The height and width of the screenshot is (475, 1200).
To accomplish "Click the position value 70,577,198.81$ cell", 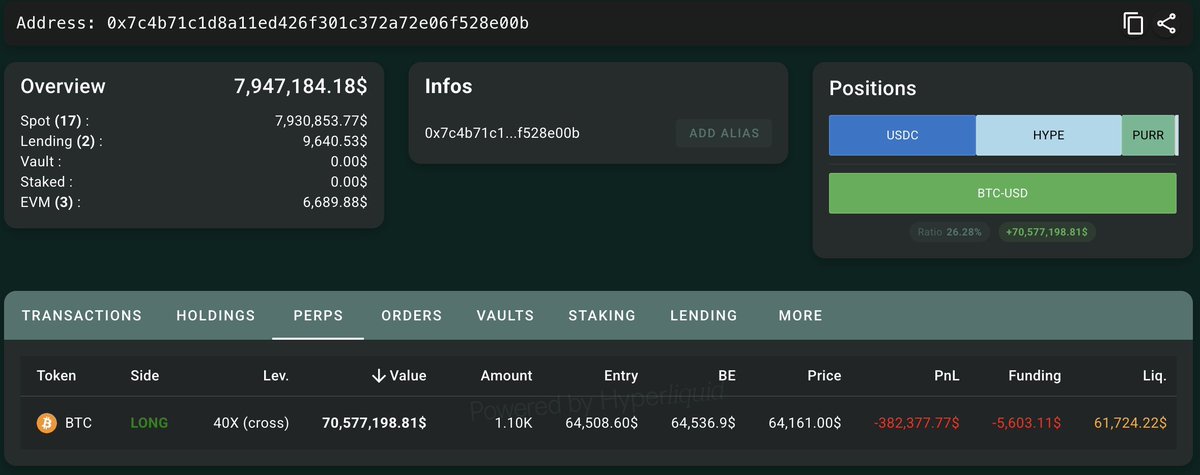I will pyautogui.click(x=374, y=423).
